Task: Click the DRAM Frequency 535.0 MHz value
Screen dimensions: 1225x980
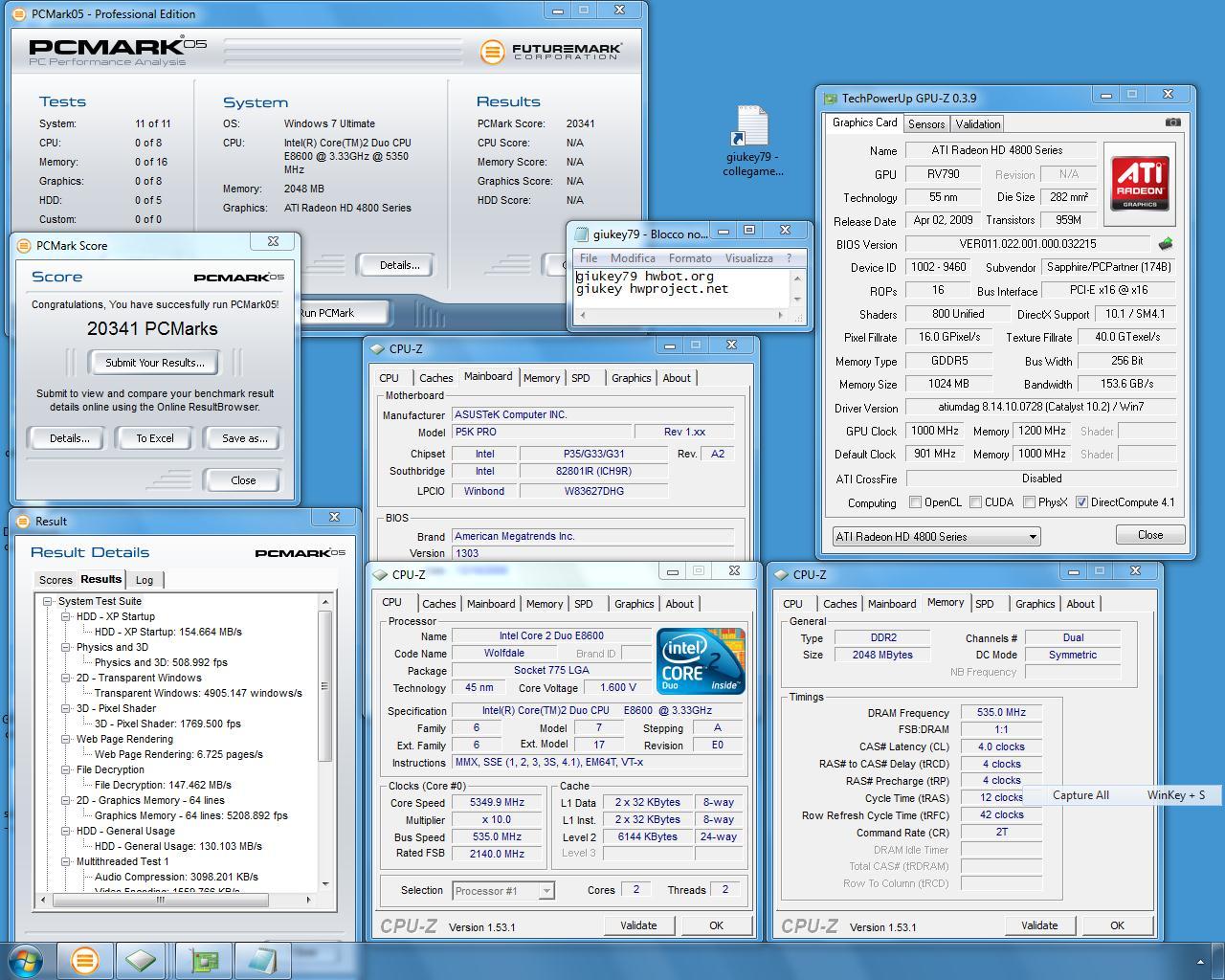Action: click(1001, 713)
